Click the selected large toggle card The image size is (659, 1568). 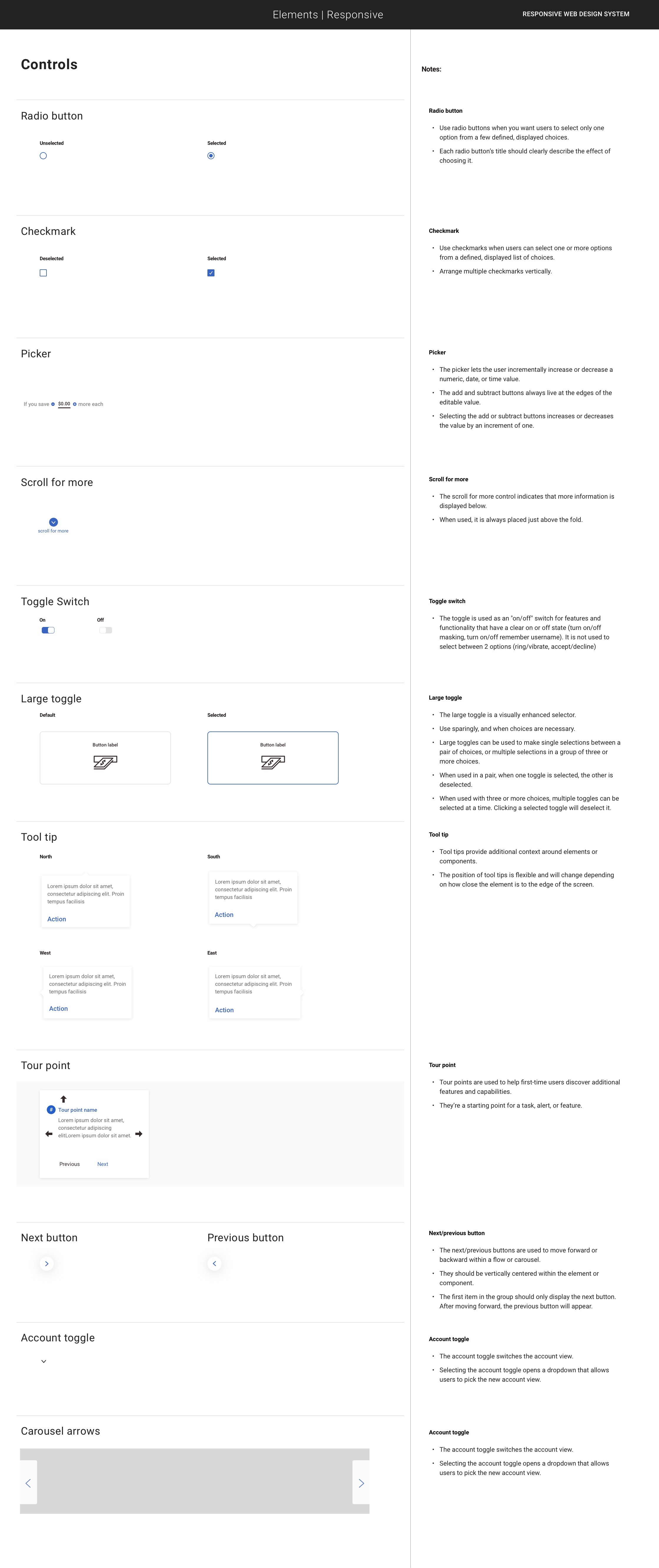(273, 758)
